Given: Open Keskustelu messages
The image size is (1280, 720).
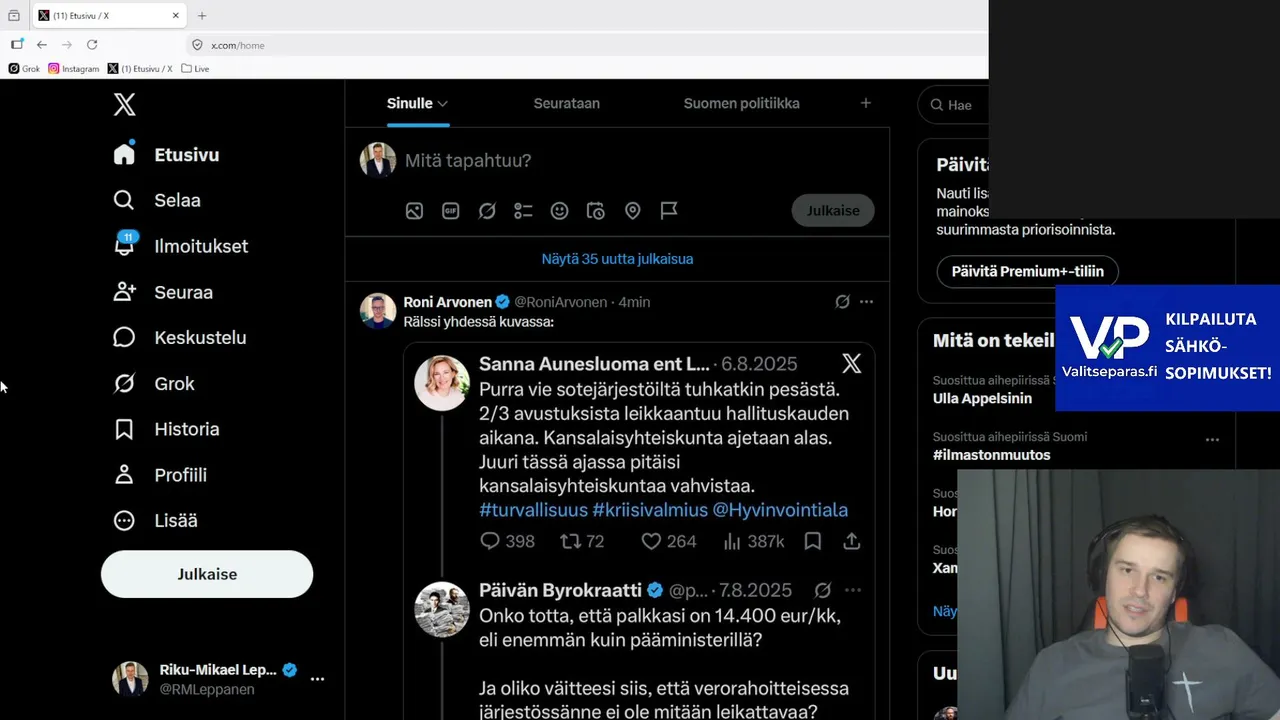Looking at the screenshot, I should tap(180, 338).
